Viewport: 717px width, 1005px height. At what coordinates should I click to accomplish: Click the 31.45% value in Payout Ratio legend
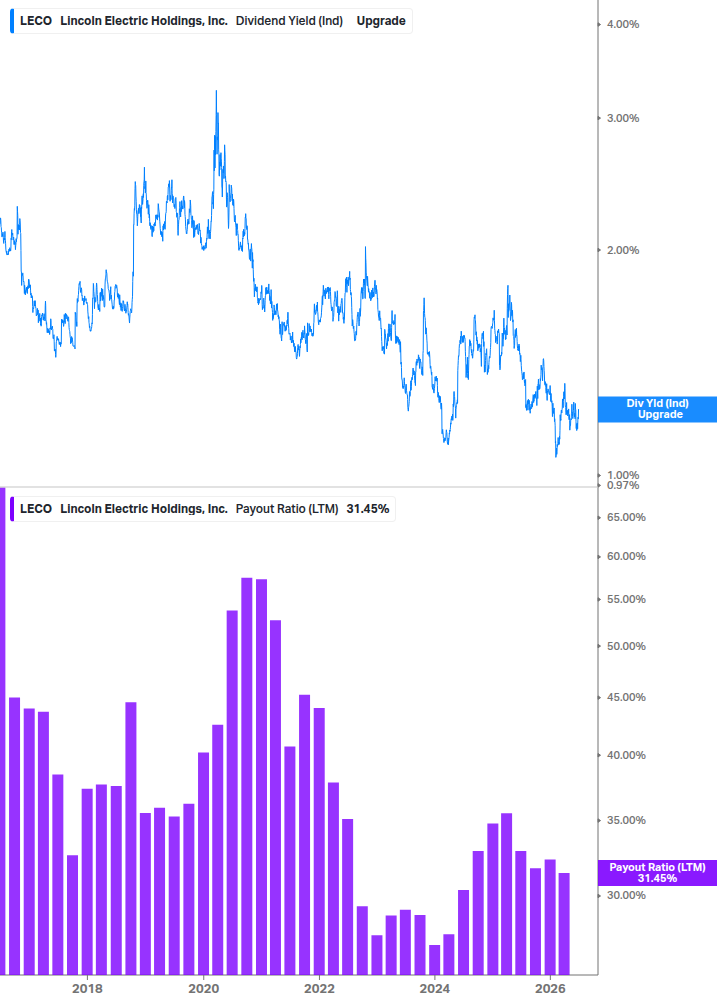[x=368, y=509]
